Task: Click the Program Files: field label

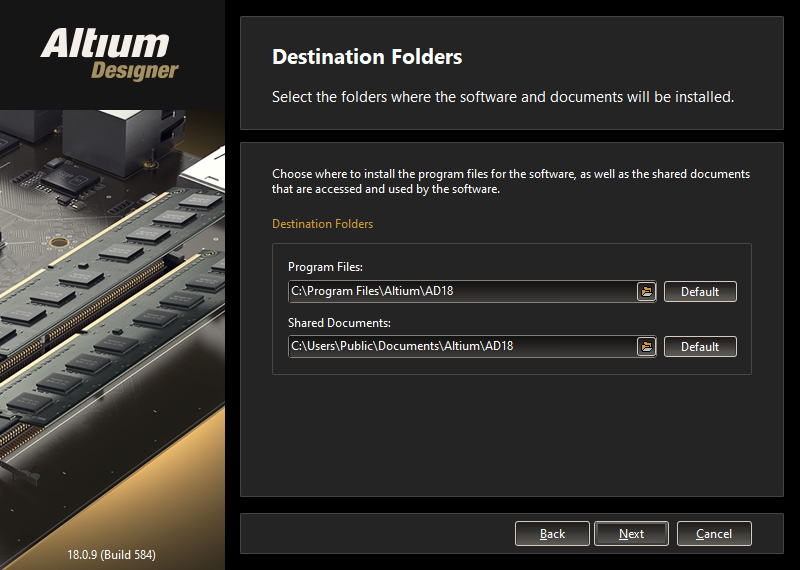Action: 325,266
